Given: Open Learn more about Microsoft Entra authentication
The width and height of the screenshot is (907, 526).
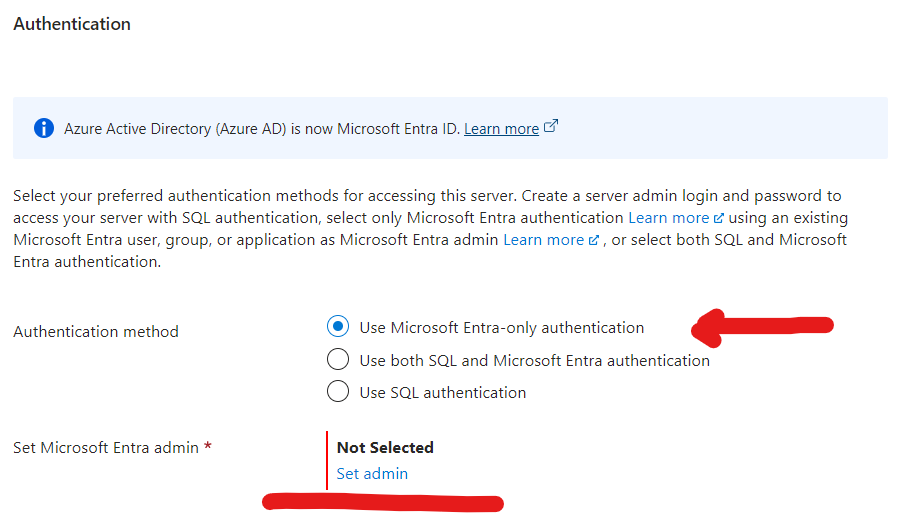Looking at the screenshot, I should [668, 217].
